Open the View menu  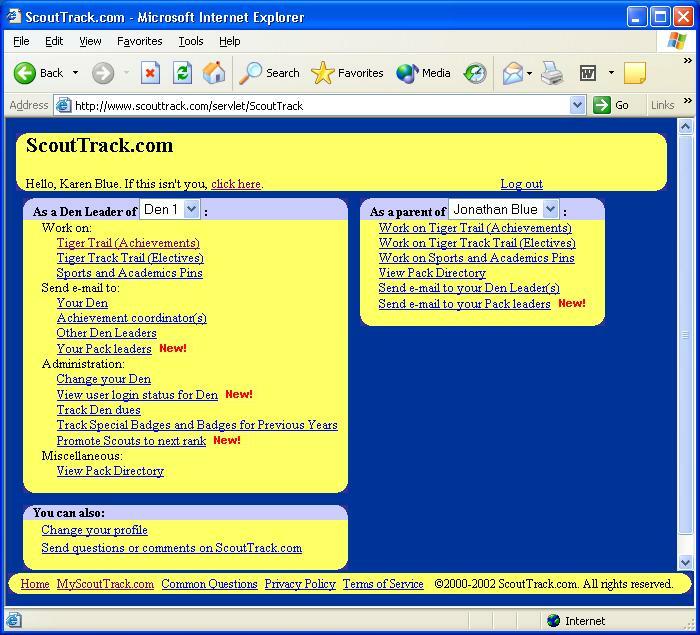coord(90,41)
